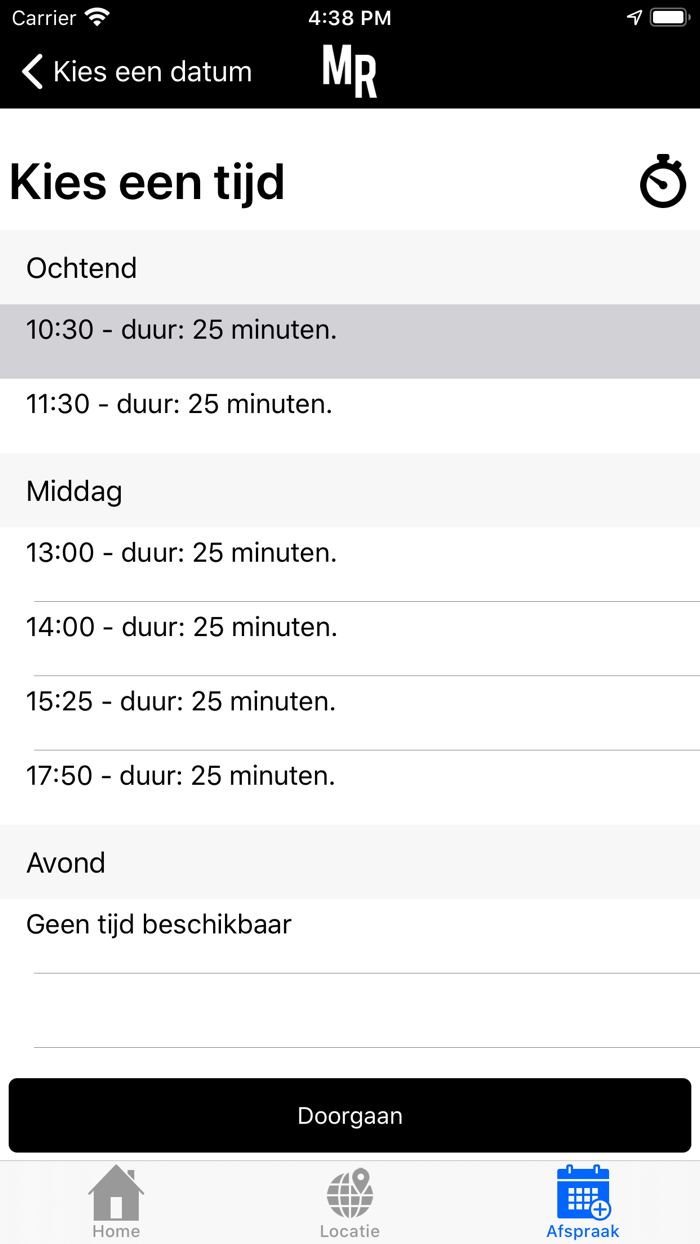Tap the battery indicator icon
The height and width of the screenshot is (1244, 700).
(669, 18)
